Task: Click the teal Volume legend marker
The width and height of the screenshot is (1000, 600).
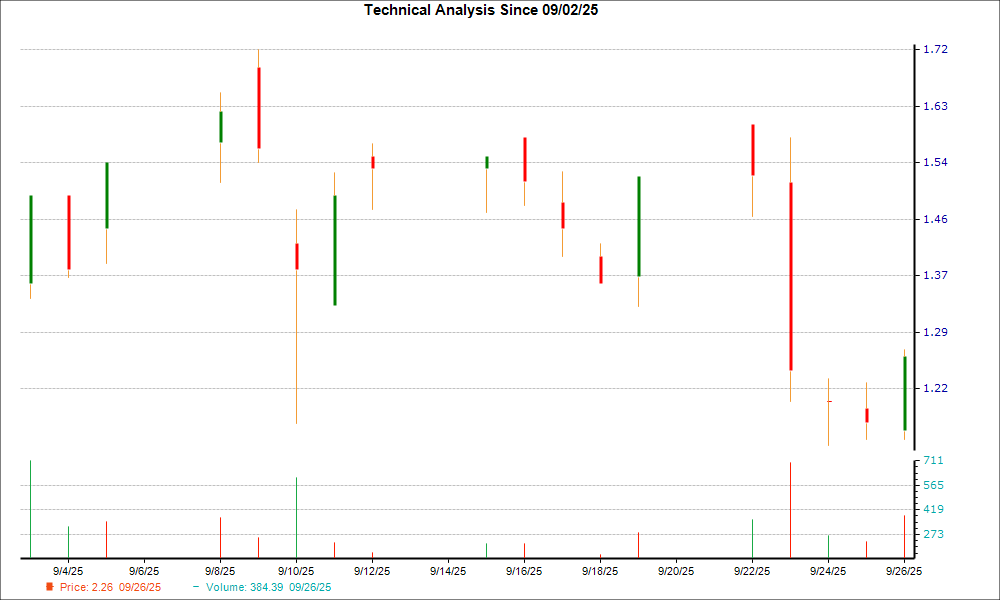Action: (x=196, y=587)
